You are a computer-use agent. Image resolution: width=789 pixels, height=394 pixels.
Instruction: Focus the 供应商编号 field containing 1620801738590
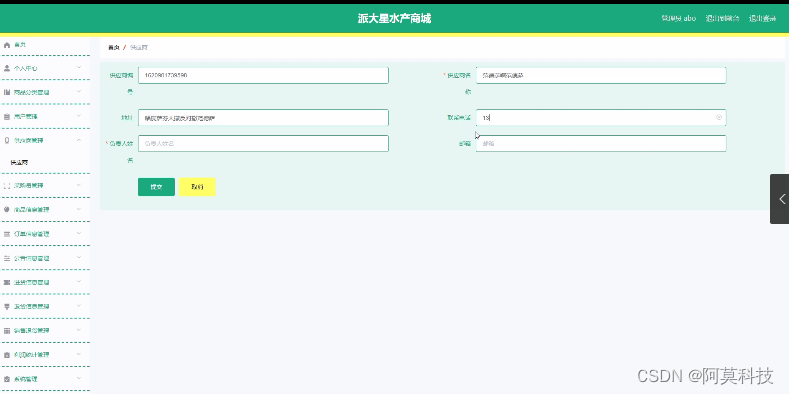point(263,75)
